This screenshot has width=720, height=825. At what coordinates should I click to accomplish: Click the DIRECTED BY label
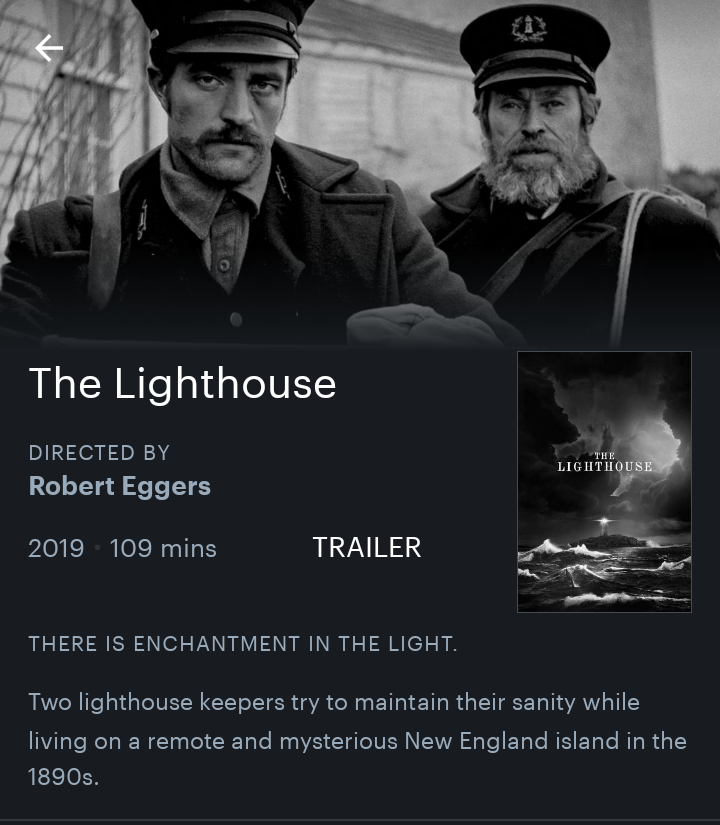pos(99,453)
